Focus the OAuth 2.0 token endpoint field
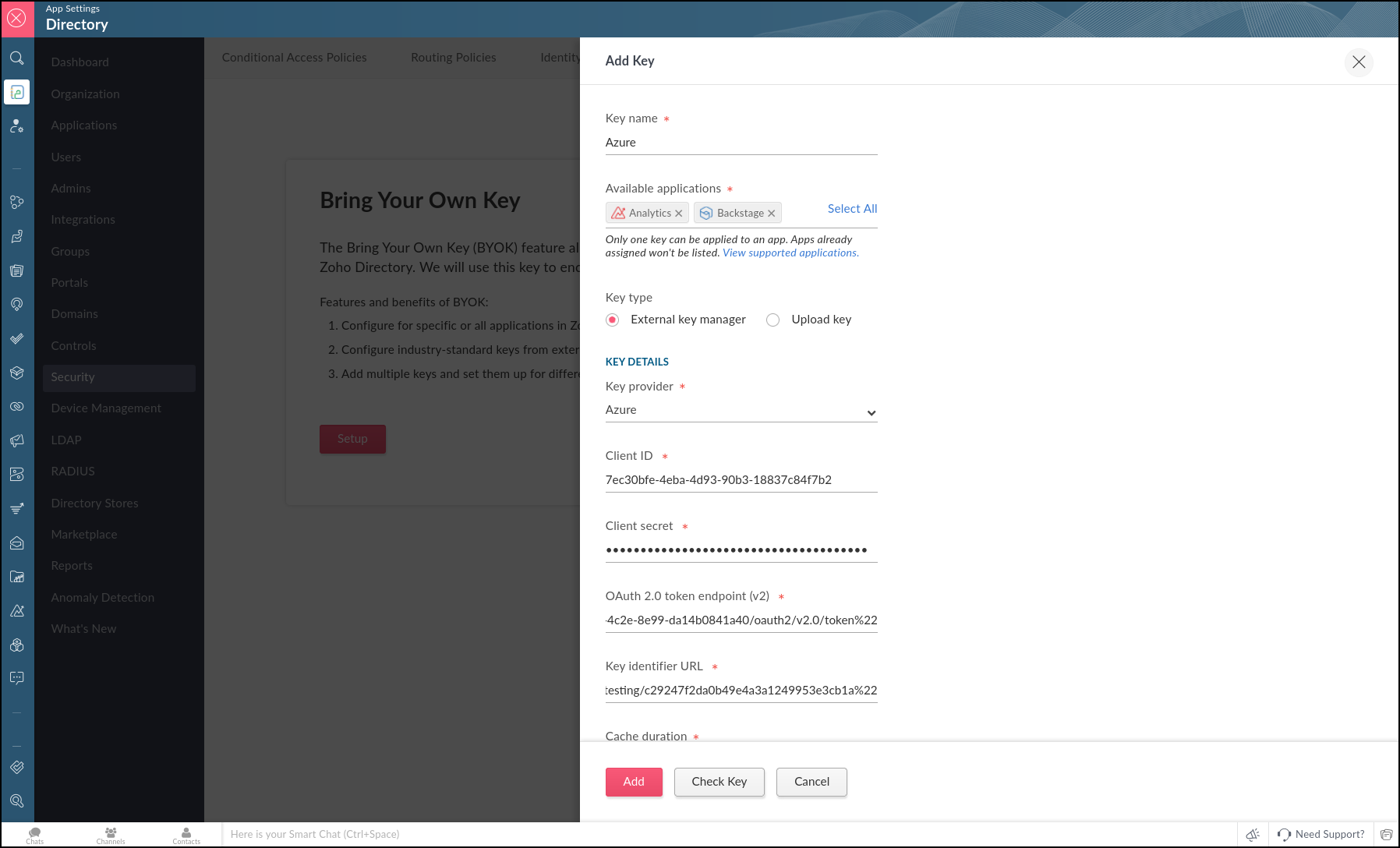This screenshot has height=848, width=1400. 741,620
